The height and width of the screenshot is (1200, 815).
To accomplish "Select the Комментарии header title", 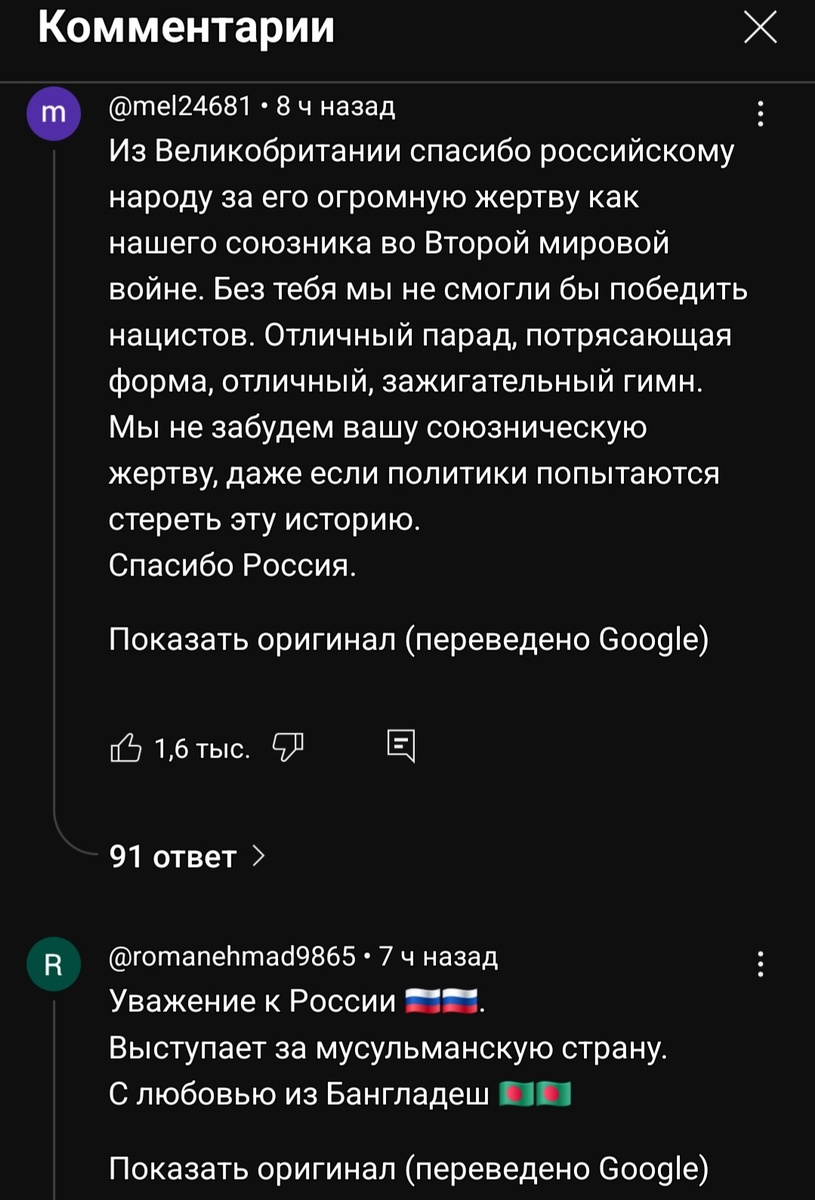I will coord(183,27).
